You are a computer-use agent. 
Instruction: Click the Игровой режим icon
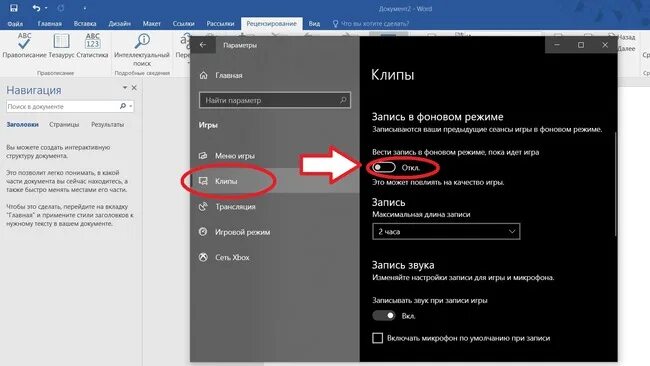(x=203, y=232)
